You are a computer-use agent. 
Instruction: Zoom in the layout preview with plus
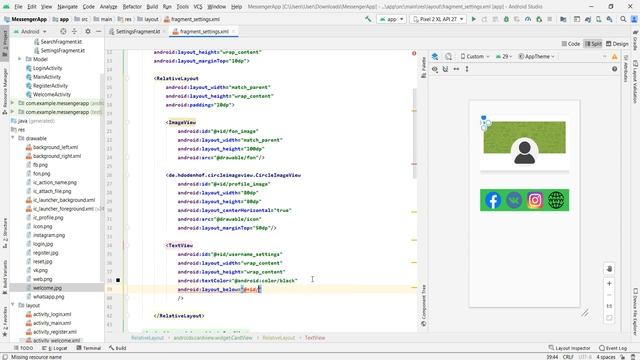click(x=609, y=283)
